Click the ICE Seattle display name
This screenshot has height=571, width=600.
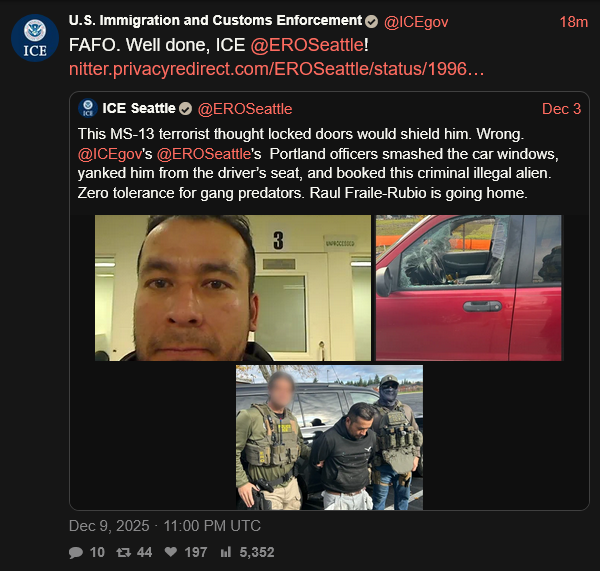point(139,108)
